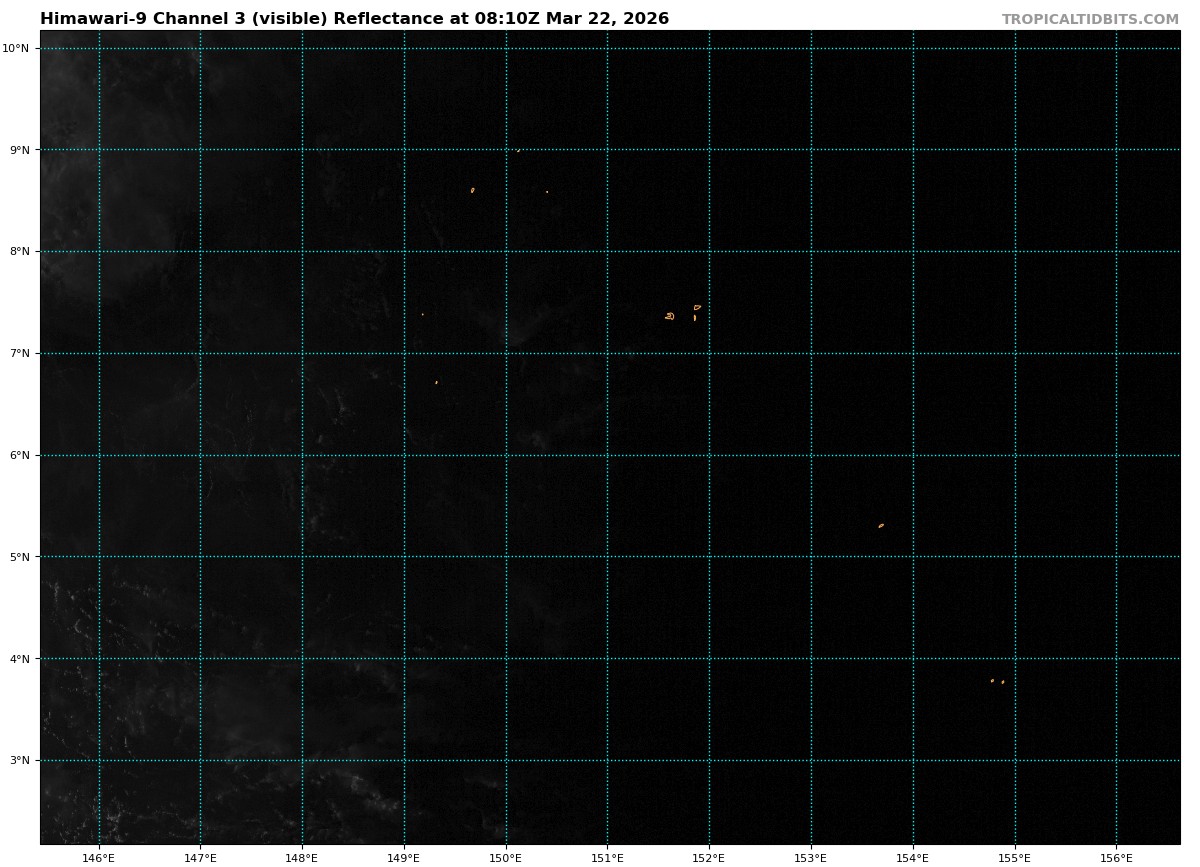This screenshot has width=1200, height=867.
Task: Click grid intersection of 5°N and 150°E
Action: coord(506,557)
